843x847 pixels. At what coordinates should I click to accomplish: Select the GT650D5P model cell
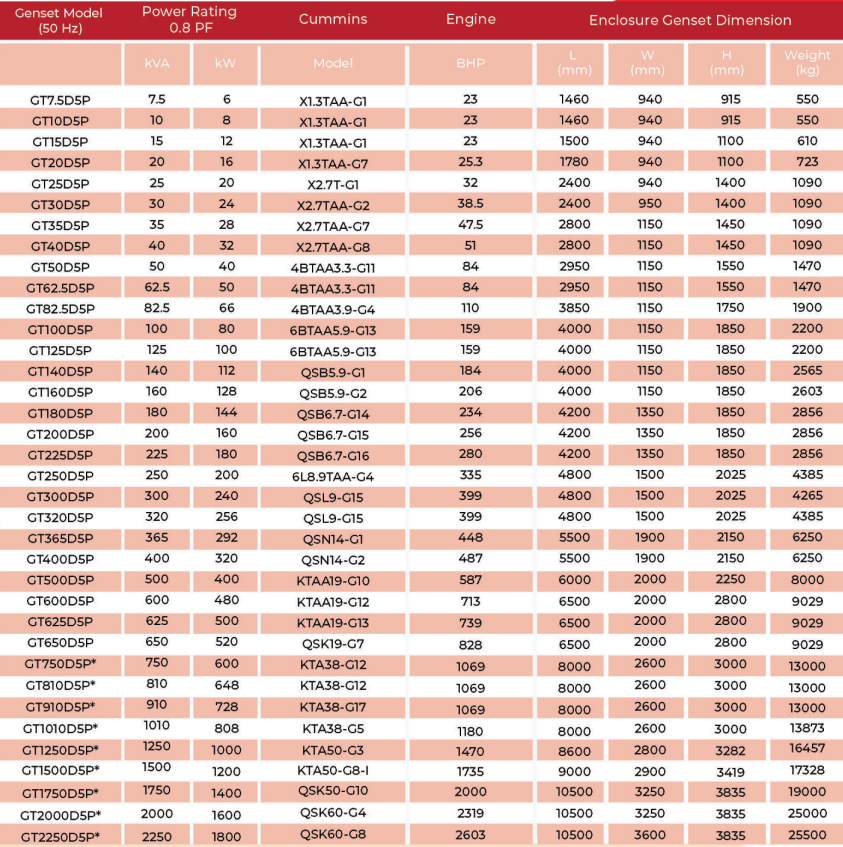click(x=60, y=643)
